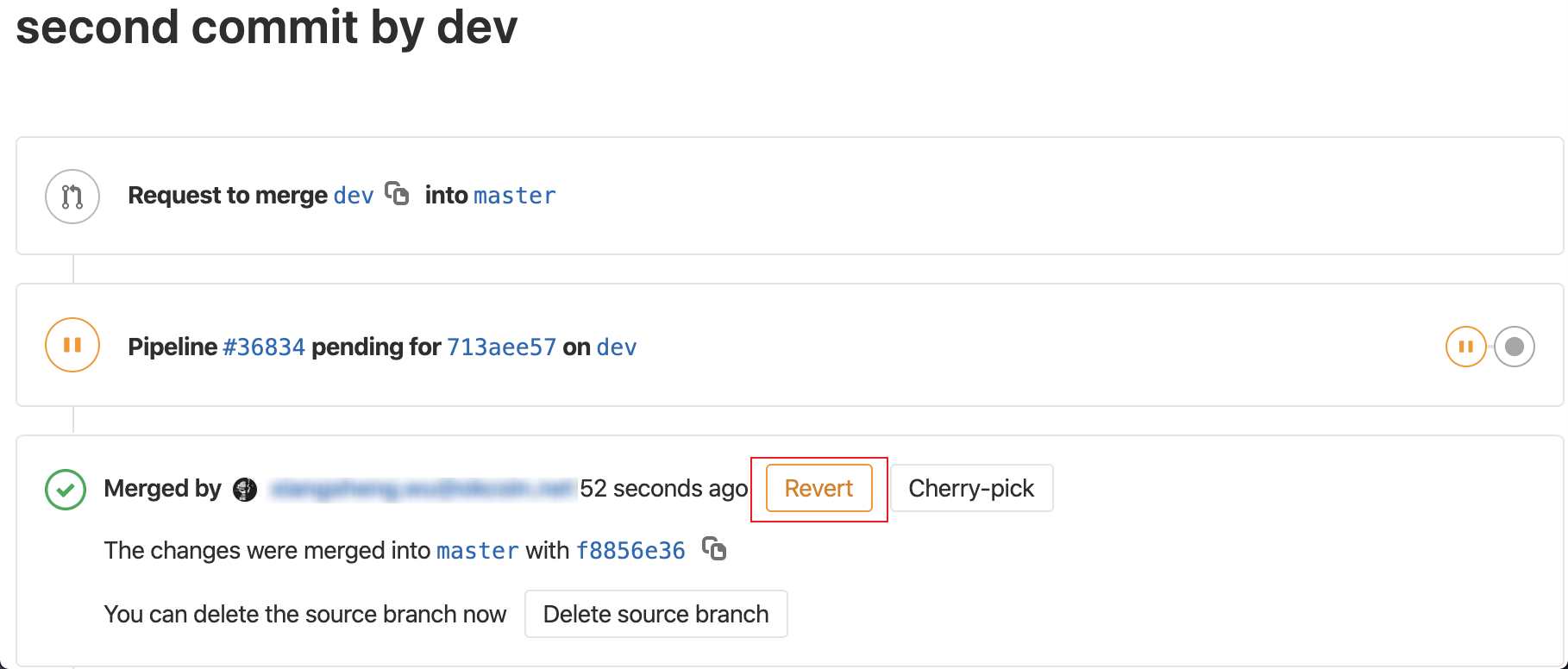Click the green merged checkmark icon
The image size is (1568, 669).
pos(66,489)
